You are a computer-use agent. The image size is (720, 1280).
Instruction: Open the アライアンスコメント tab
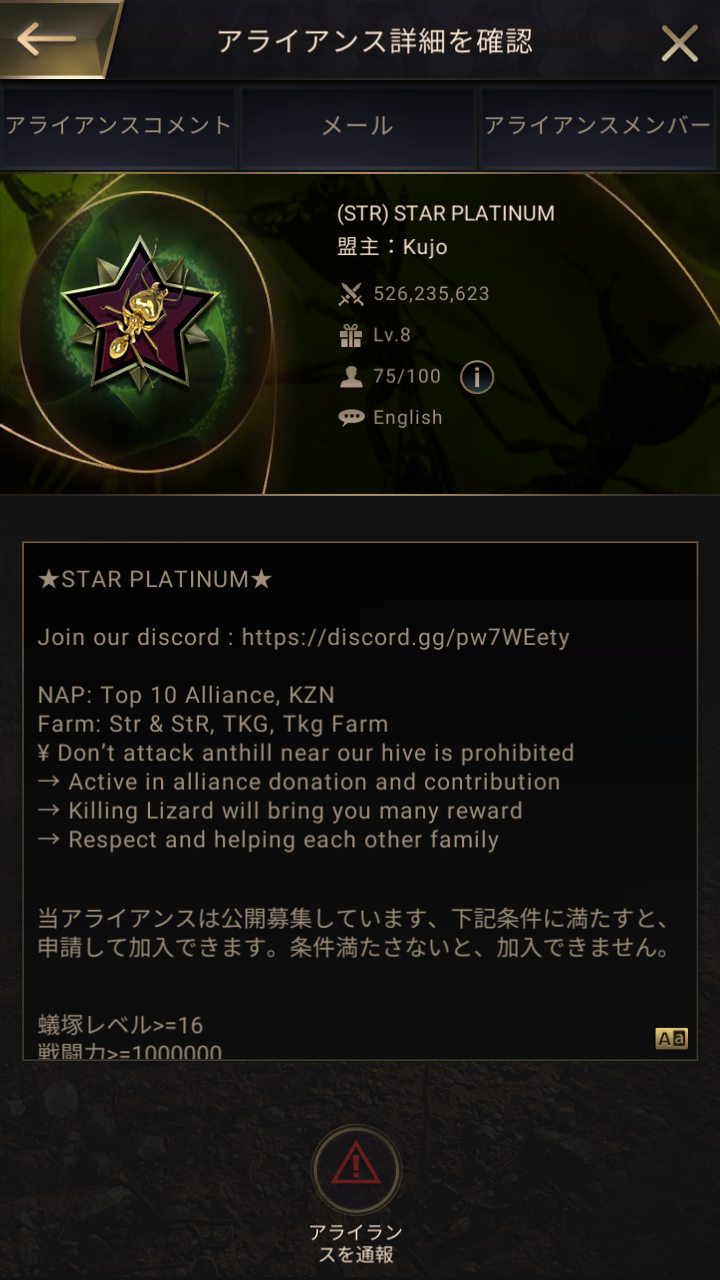coord(118,127)
